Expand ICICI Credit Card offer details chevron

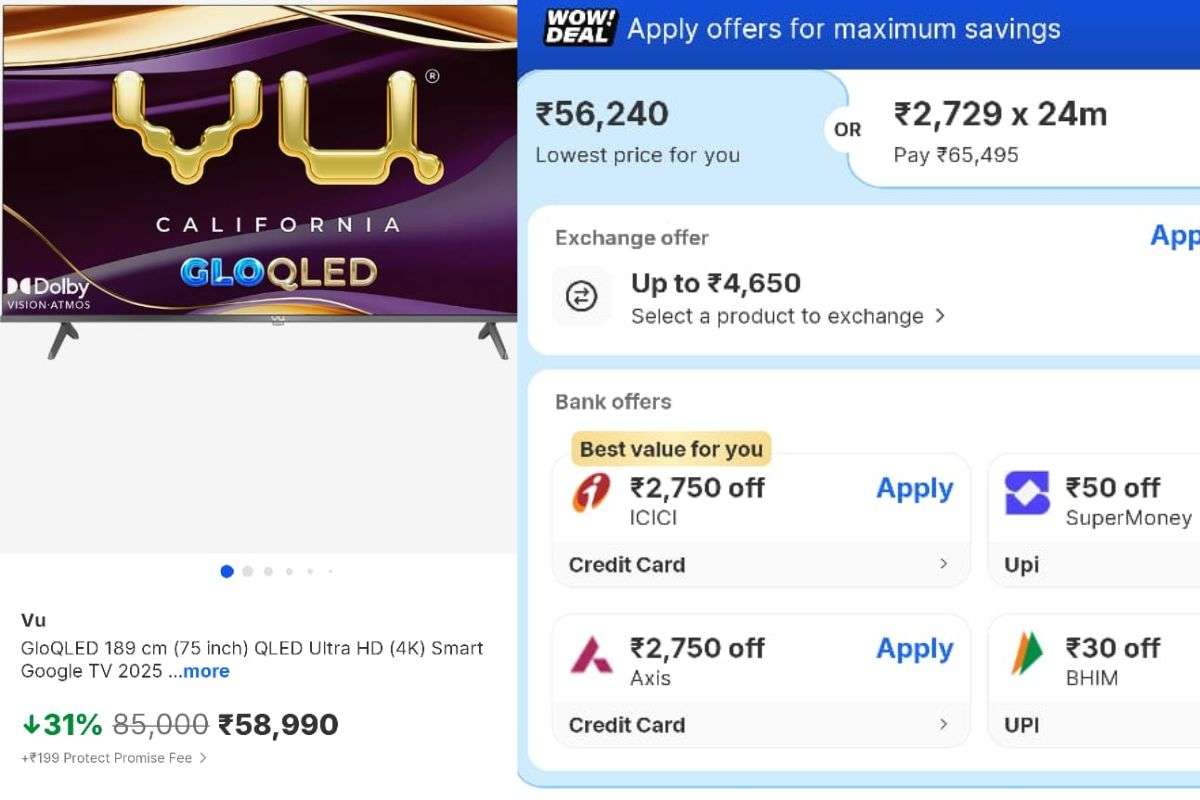pos(943,564)
